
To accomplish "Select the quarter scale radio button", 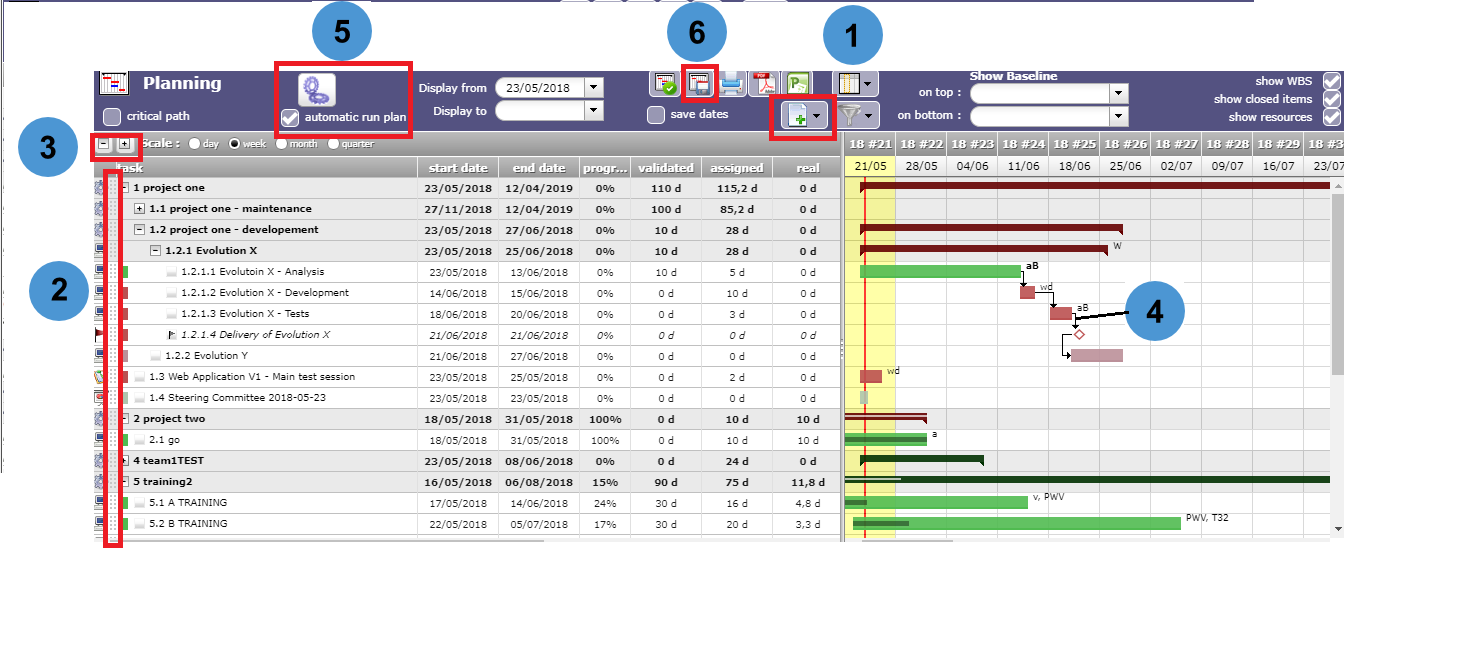I will (333, 144).
